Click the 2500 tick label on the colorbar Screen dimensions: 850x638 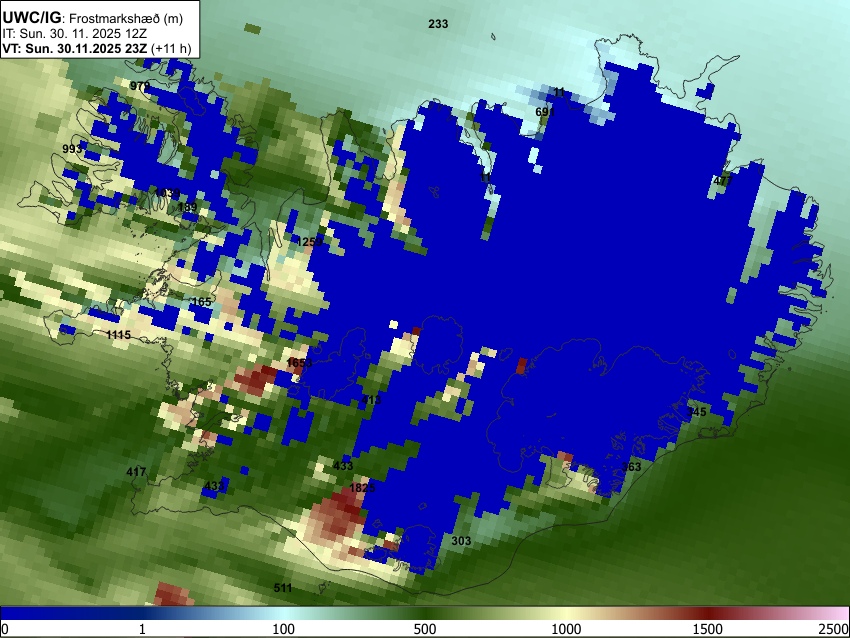[x=834, y=629]
